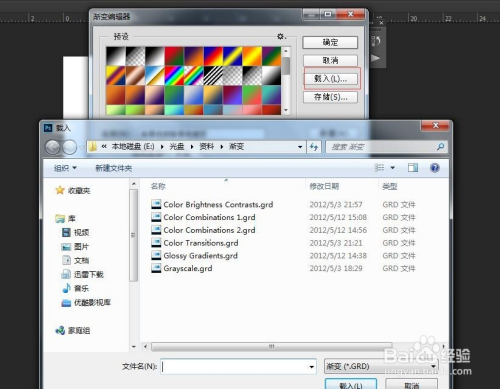Click the refresh button beside the address bar

pyautogui.click(x=314, y=147)
